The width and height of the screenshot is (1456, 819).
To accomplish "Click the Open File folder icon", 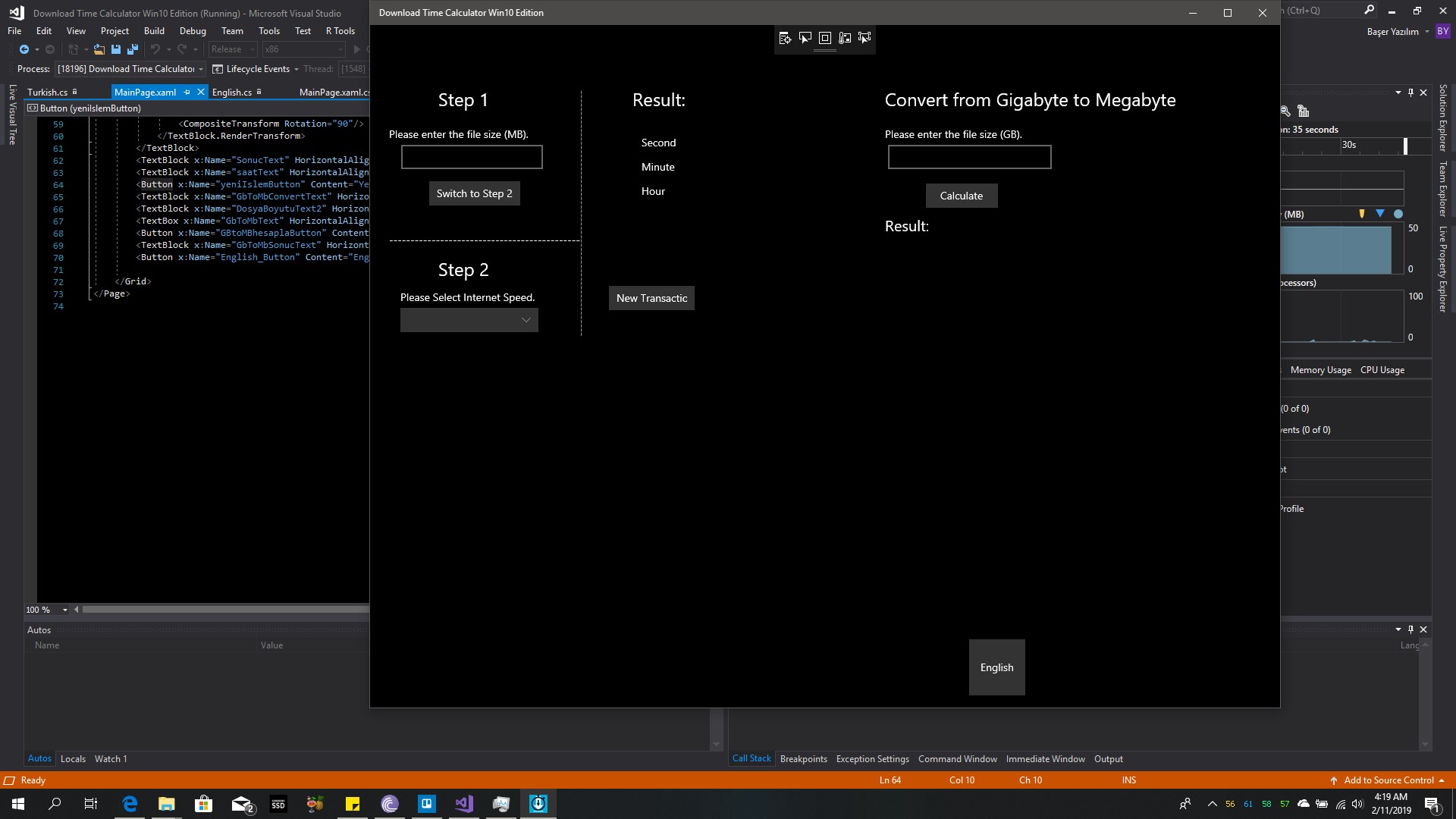I will click(x=99, y=49).
